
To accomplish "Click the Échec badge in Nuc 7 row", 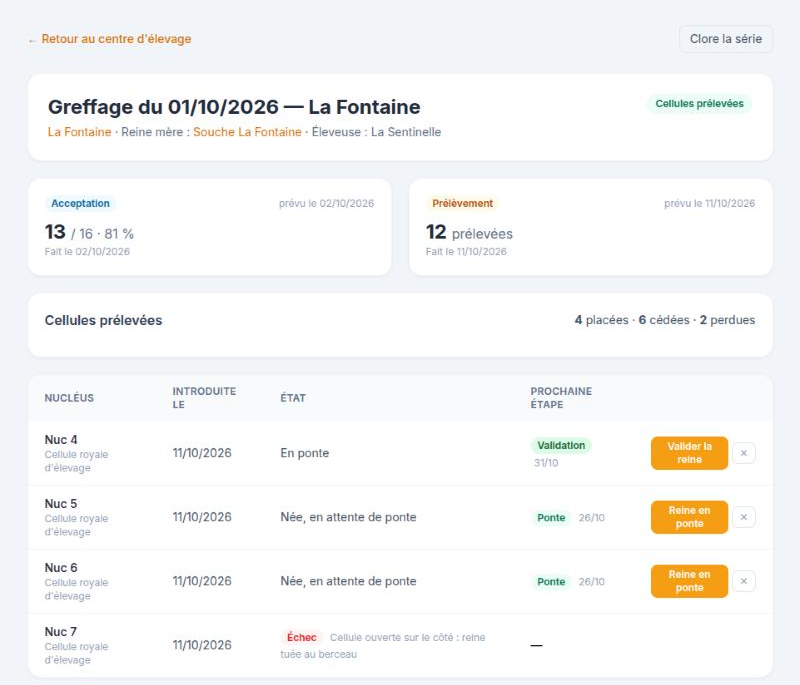I will click(302, 638).
